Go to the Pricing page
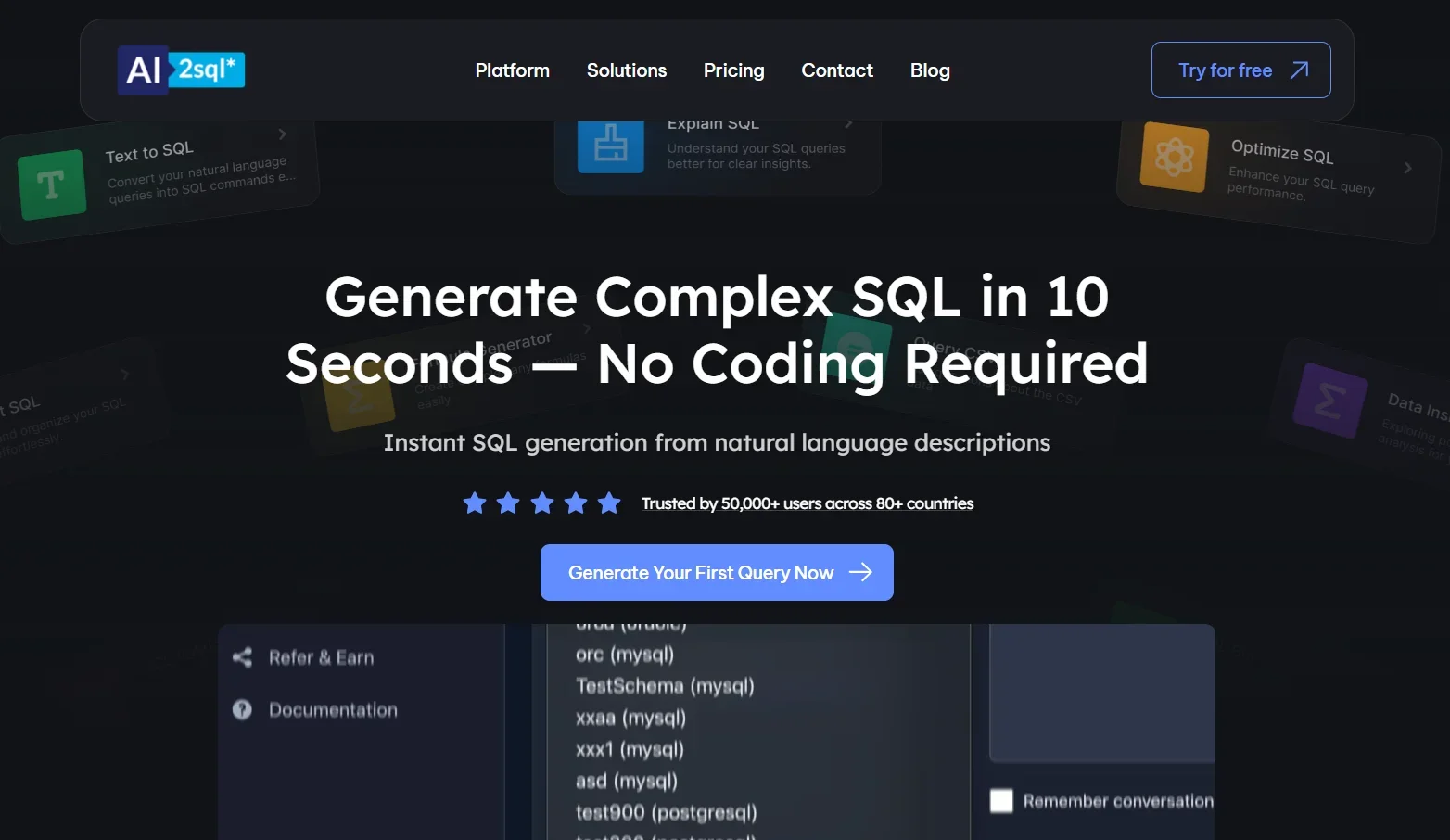1450x840 pixels. (733, 70)
